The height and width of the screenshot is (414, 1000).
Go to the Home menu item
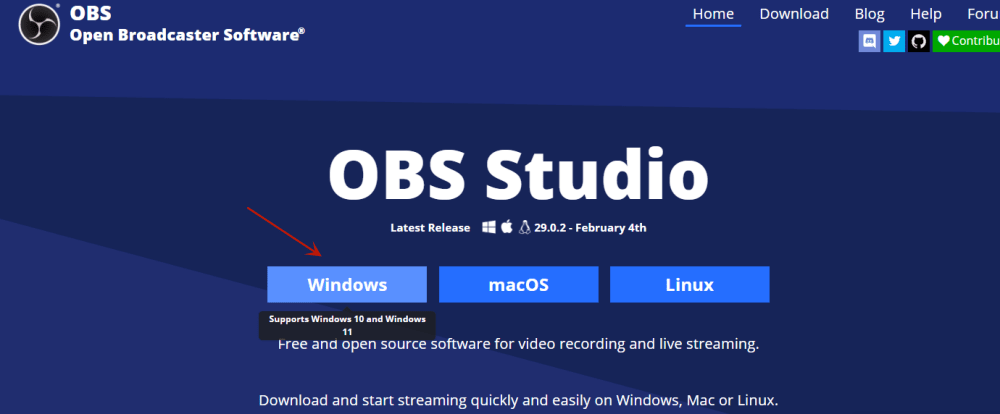[713, 14]
